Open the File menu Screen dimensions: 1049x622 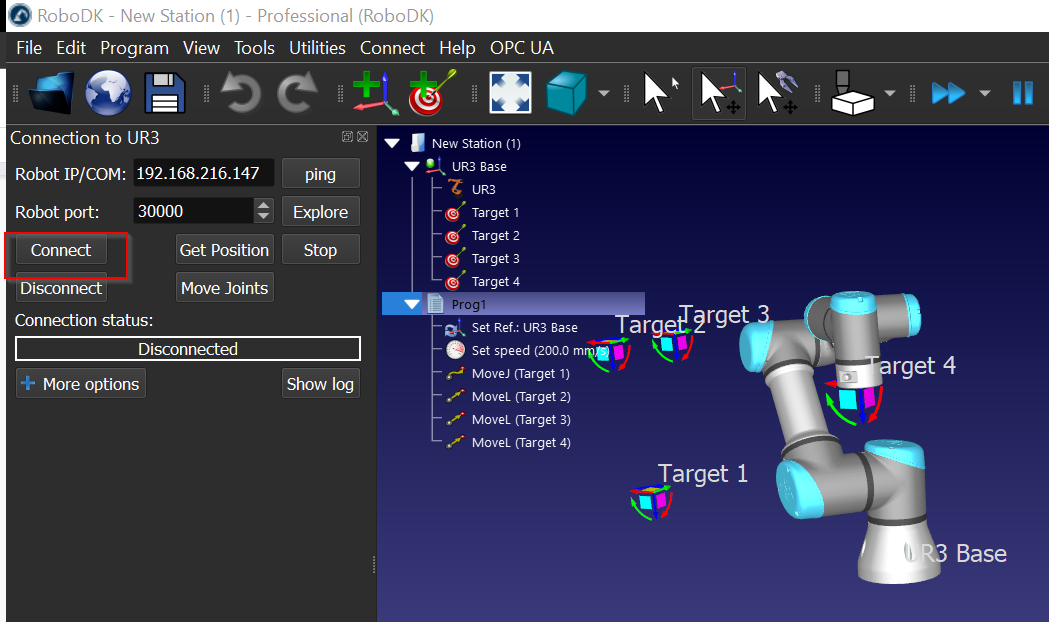[x=29, y=48]
